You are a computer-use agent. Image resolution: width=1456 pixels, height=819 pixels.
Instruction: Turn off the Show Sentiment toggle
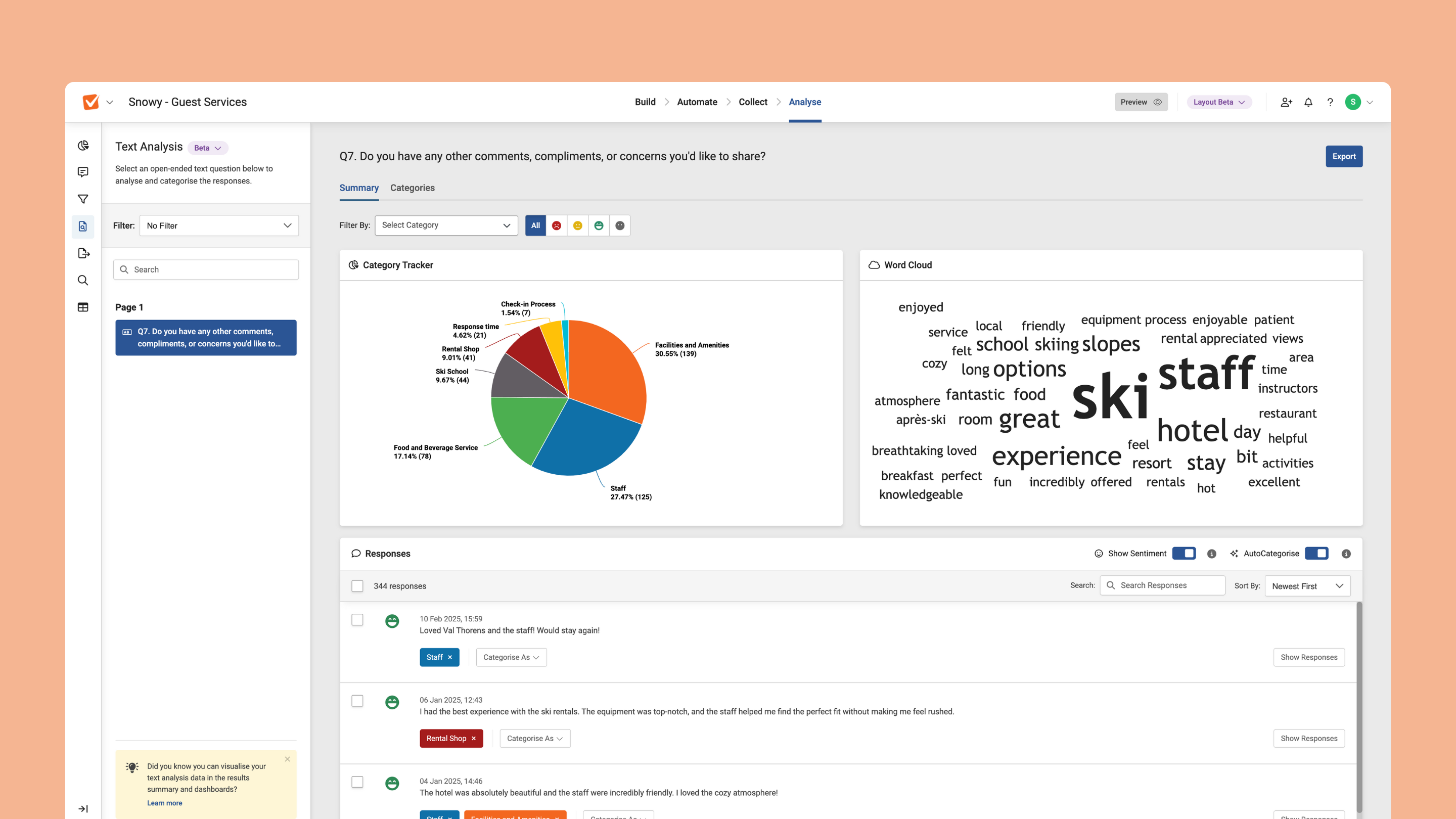click(1184, 554)
